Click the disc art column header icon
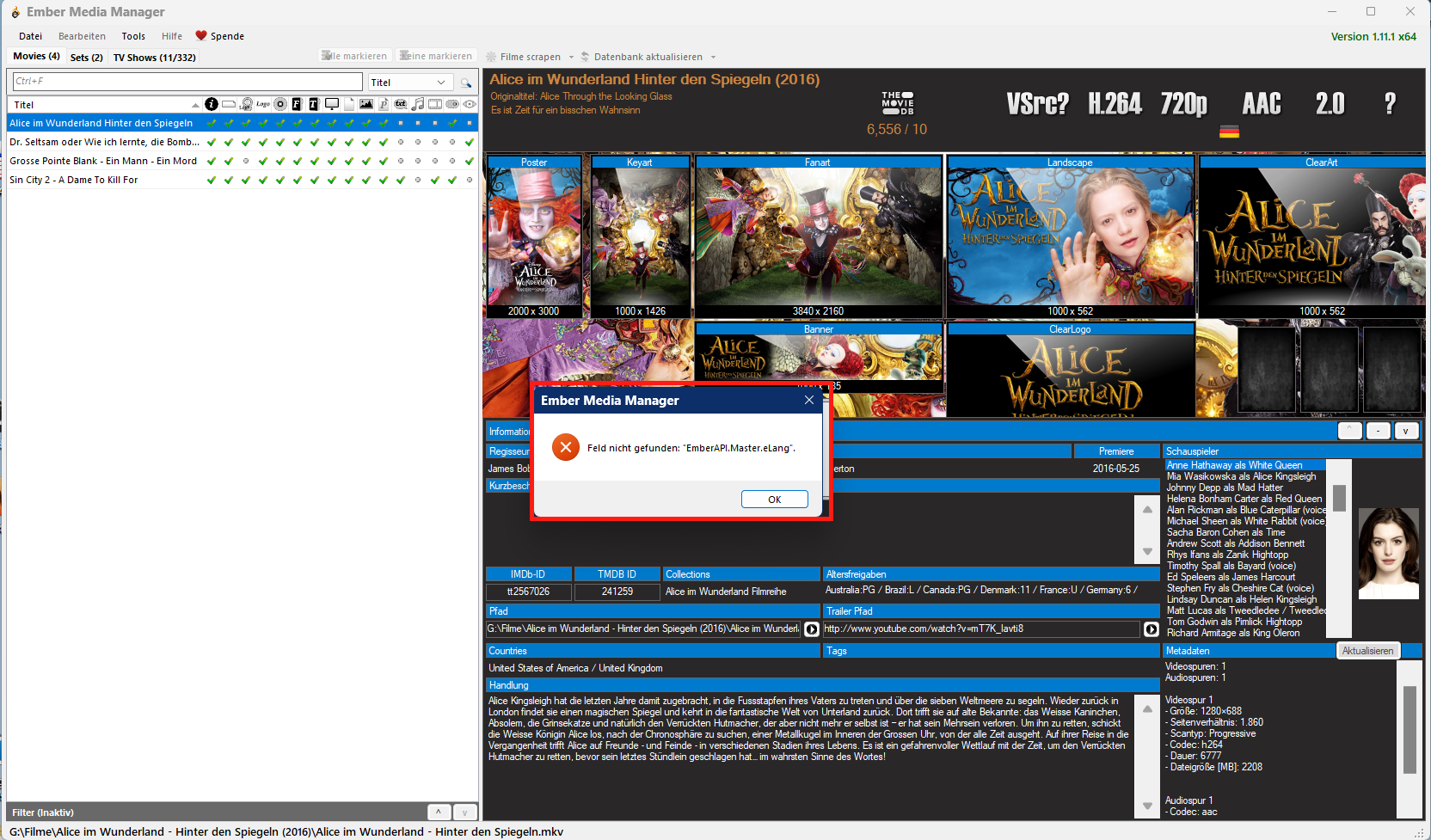 point(280,104)
